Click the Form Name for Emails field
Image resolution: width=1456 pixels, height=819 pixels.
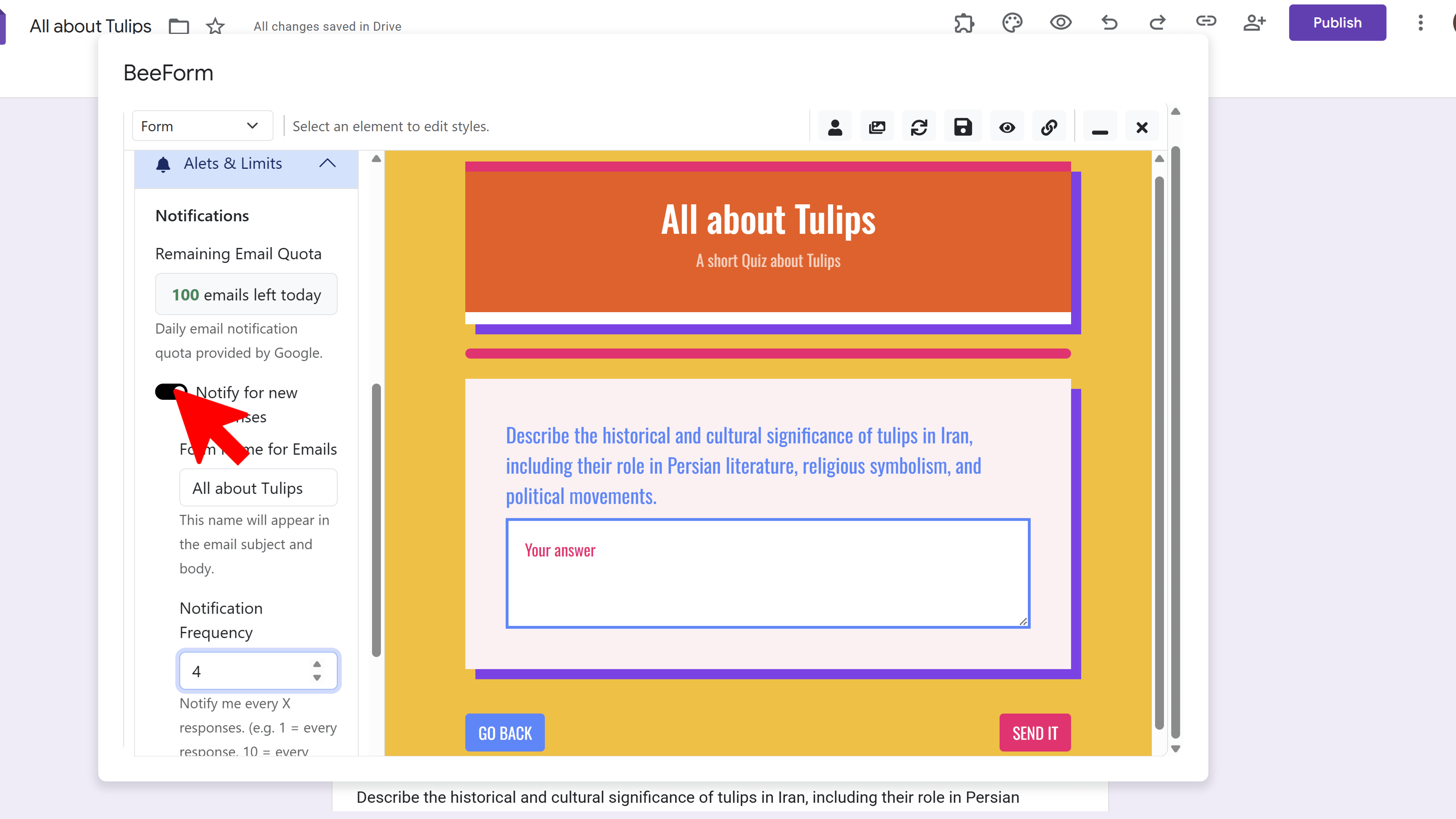[258, 488]
